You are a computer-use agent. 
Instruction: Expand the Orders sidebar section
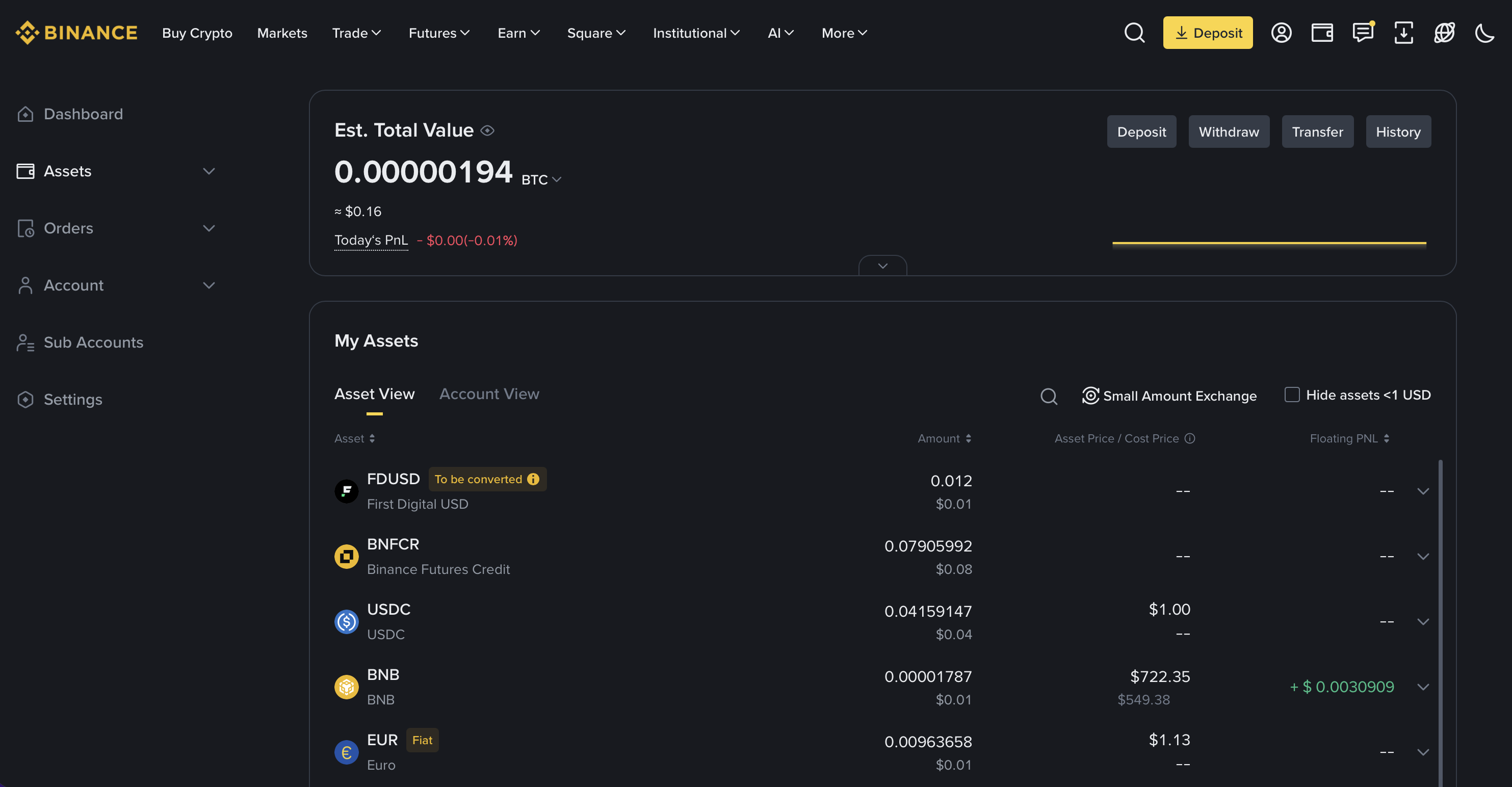209,228
